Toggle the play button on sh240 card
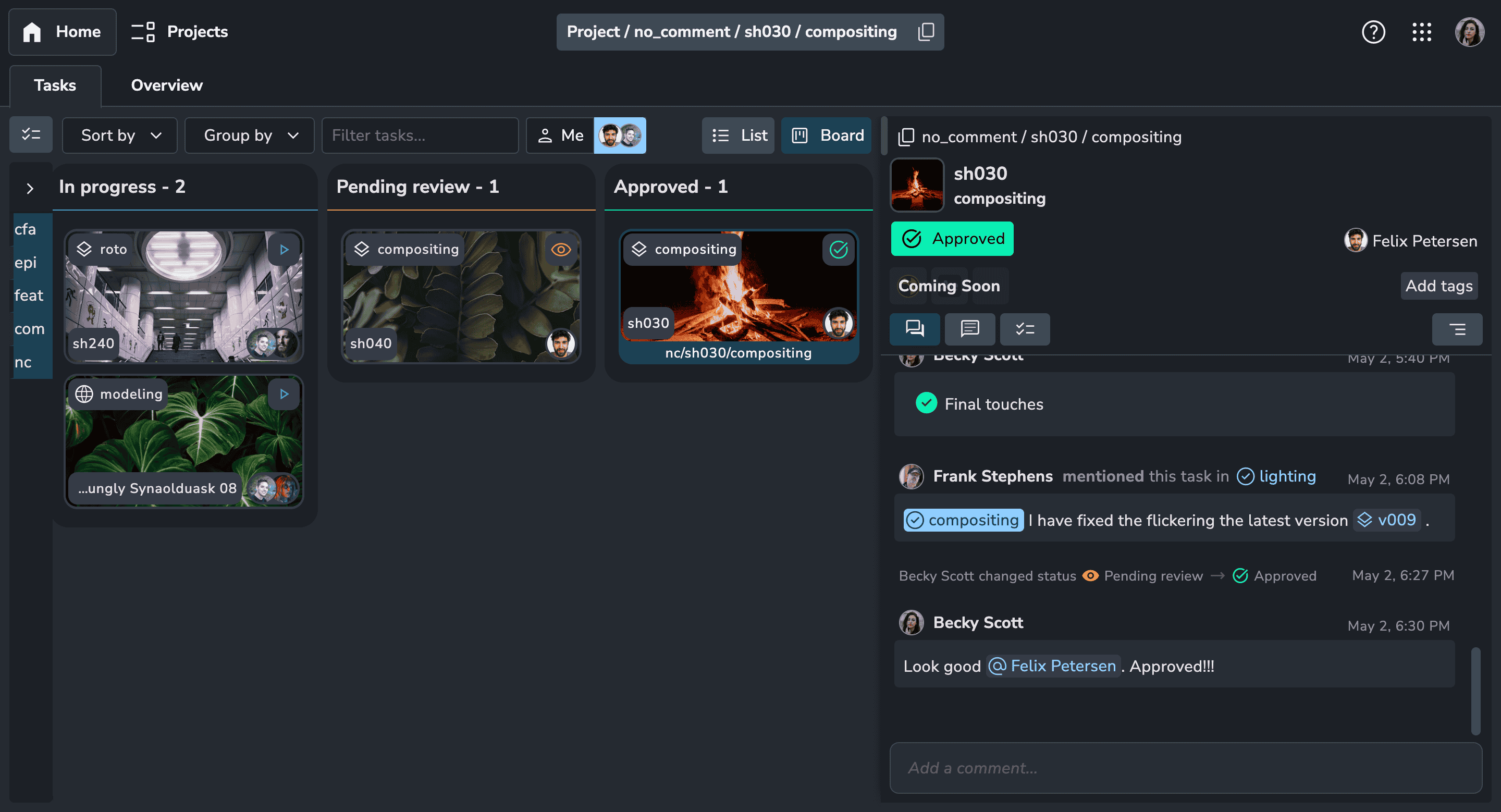The height and width of the screenshot is (812, 1501). pyautogui.click(x=283, y=249)
